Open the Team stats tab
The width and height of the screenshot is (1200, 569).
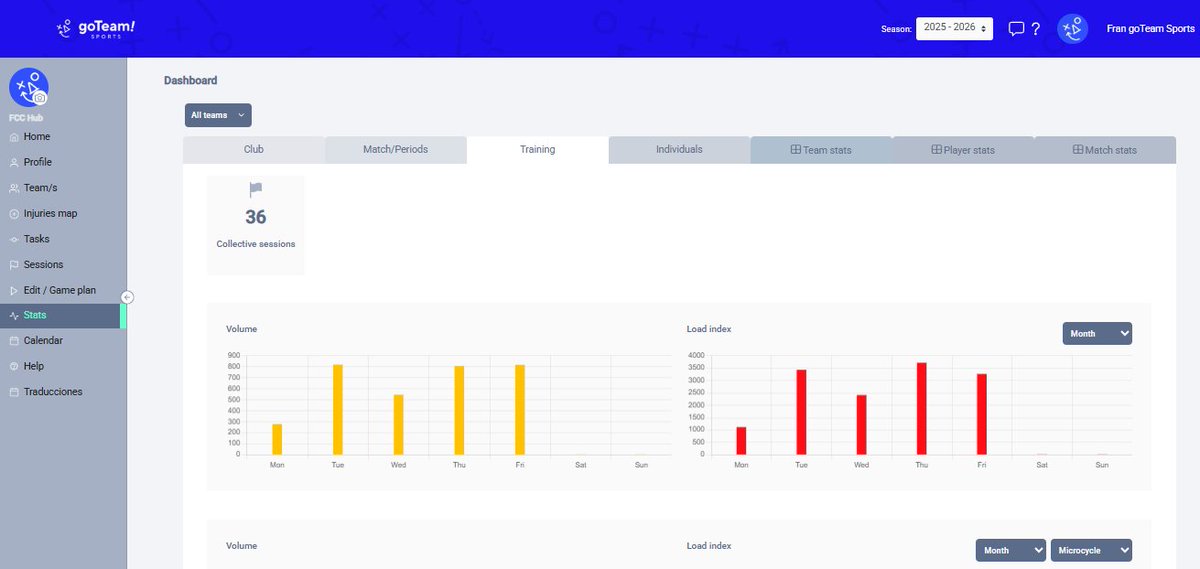(x=820, y=150)
